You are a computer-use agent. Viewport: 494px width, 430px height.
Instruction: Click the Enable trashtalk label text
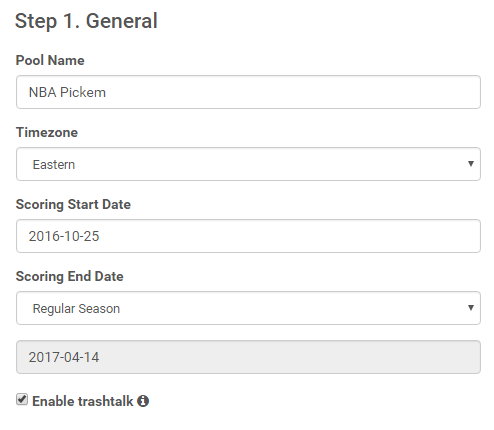click(x=83, y=401)
